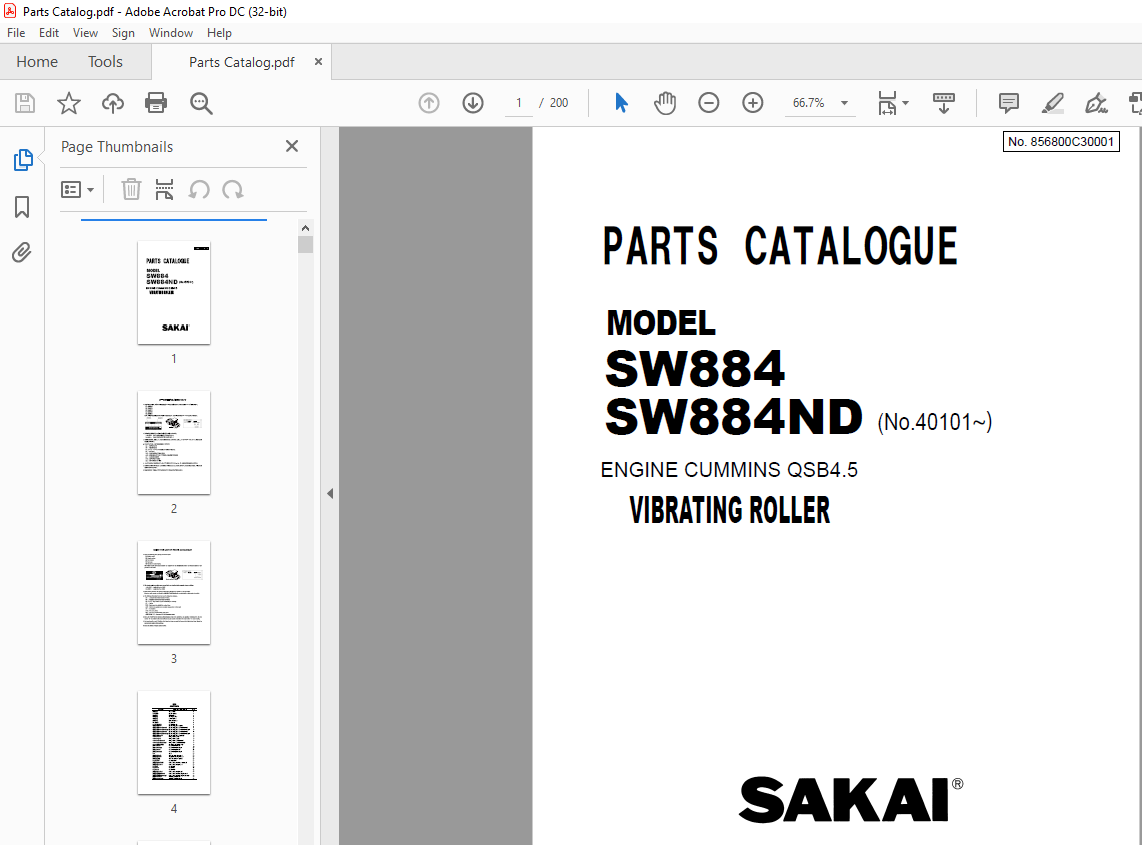Close the Parts Catalog.pdf tab
The width and height of the screenshot is (1142, 845).
[318, 62]
